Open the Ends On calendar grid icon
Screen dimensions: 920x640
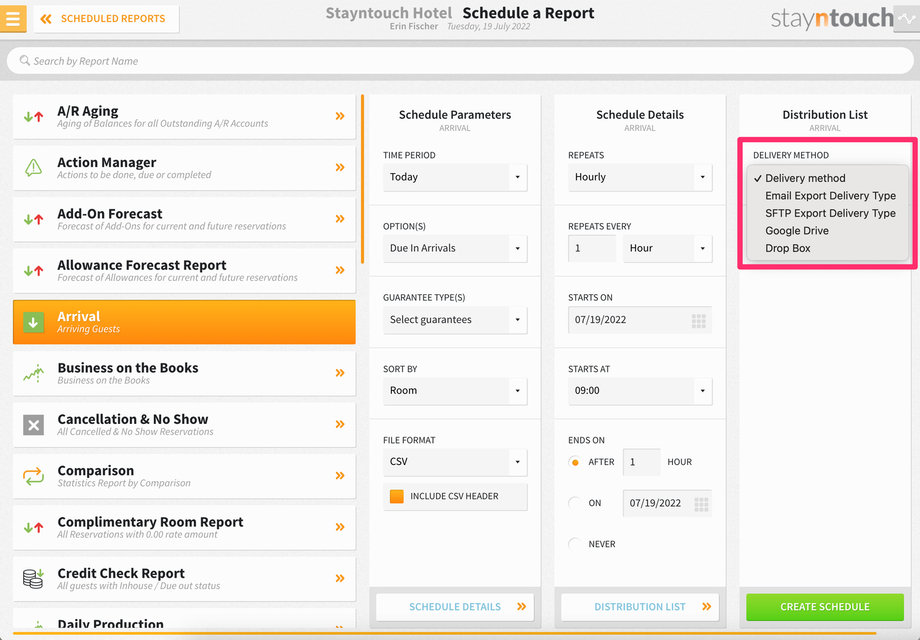701,504
